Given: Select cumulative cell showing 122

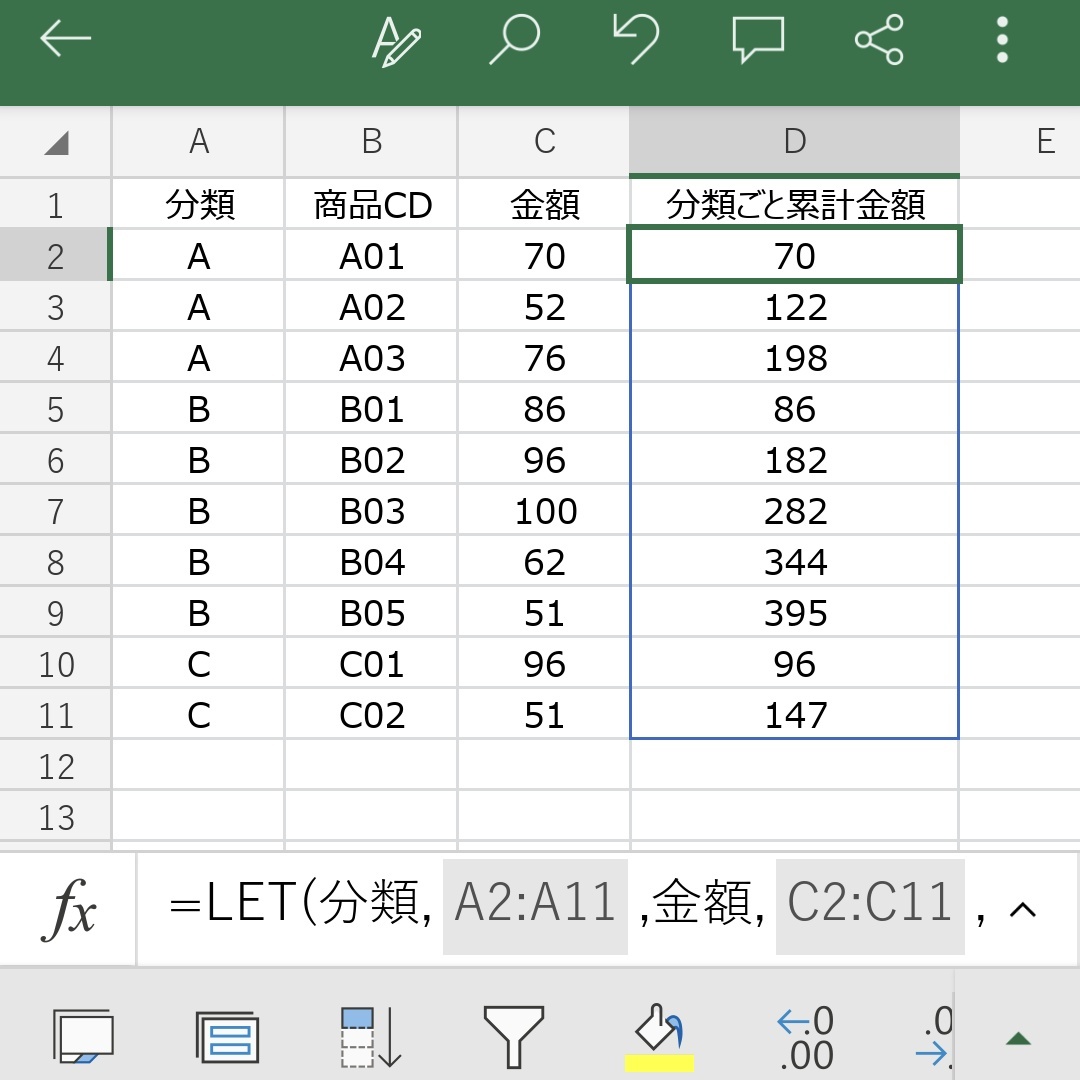Looking at the screenshot, I should (x=794, y=307).
